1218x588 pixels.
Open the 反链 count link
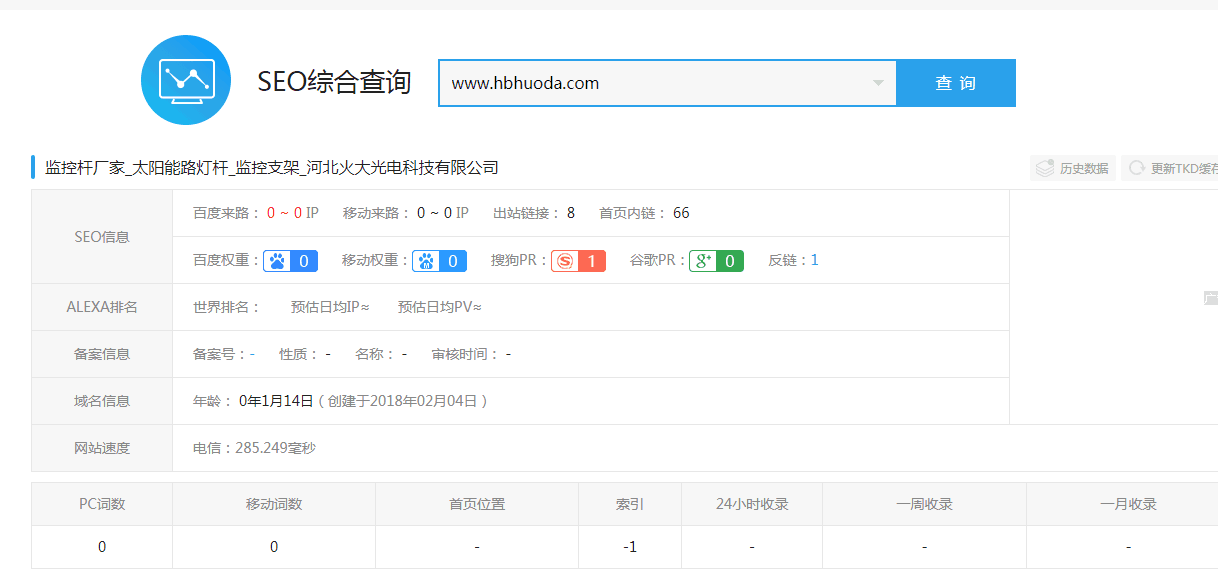[814, 260]
